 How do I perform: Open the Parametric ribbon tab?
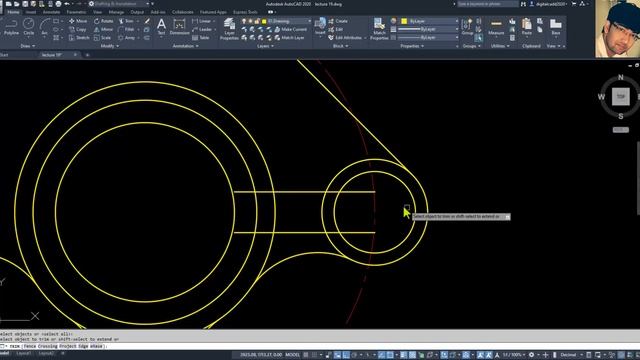76,12
